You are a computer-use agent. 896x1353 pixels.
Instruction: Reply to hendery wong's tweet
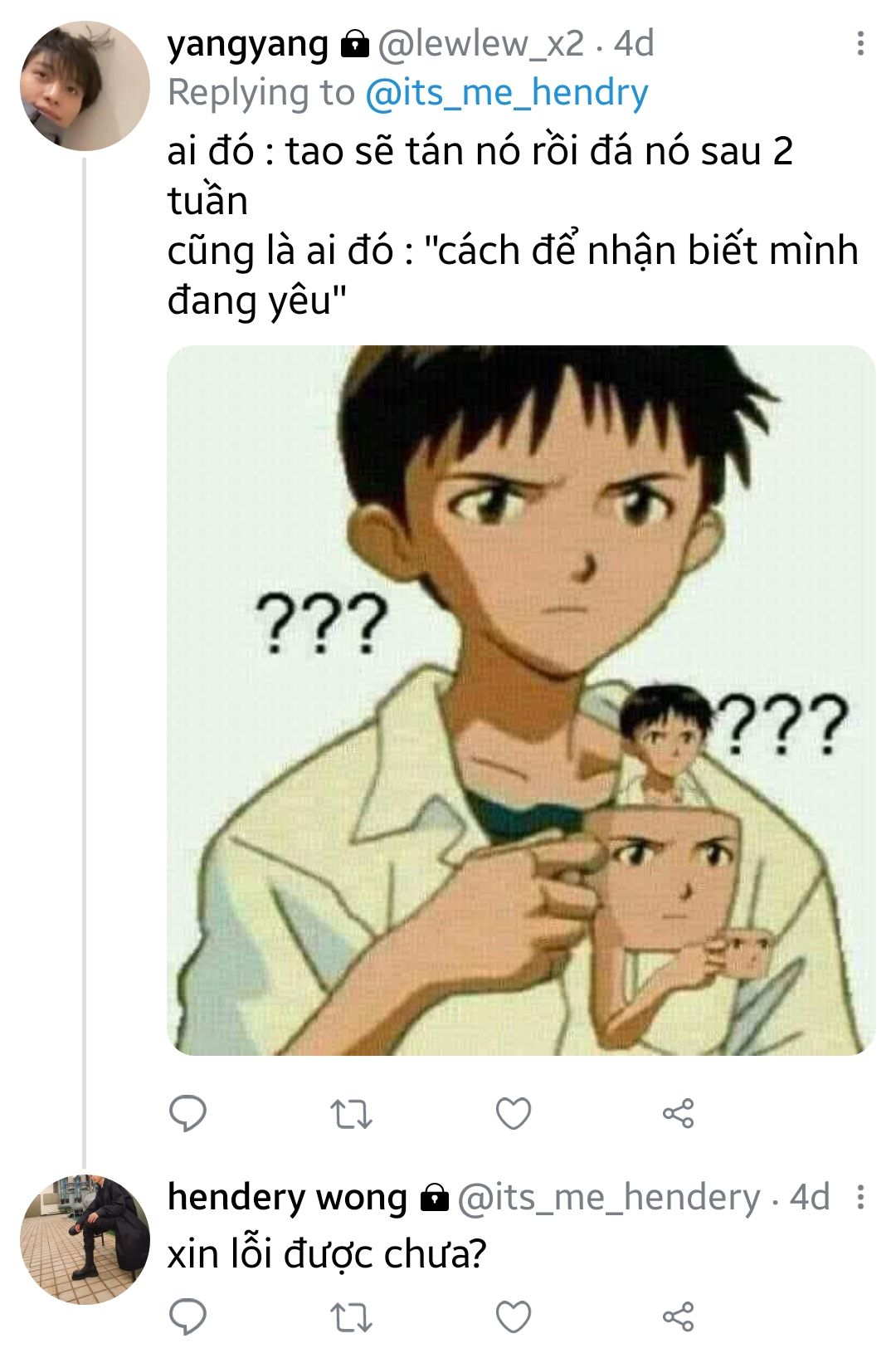click(x=187, y=1316)
